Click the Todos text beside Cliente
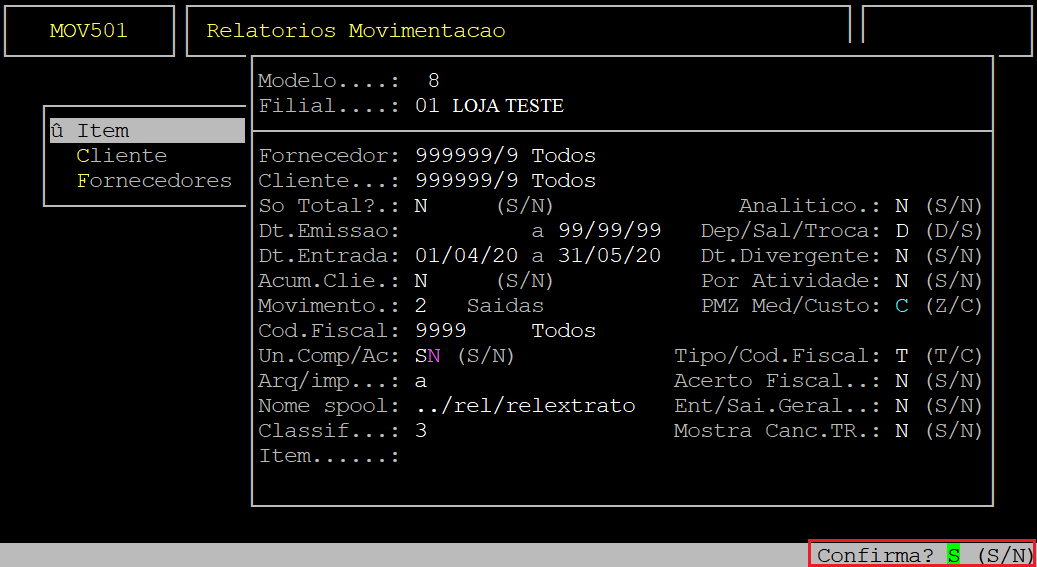The height and width of the screenshot is (567, 1037). click(x=564, y=181)
